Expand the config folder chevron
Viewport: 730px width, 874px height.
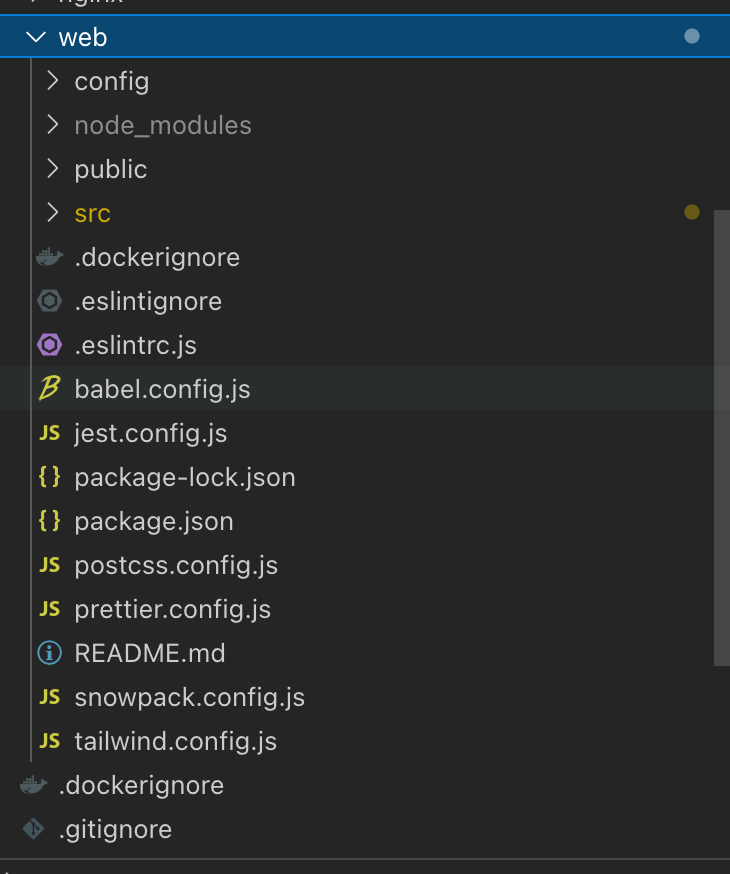(52, 81)
